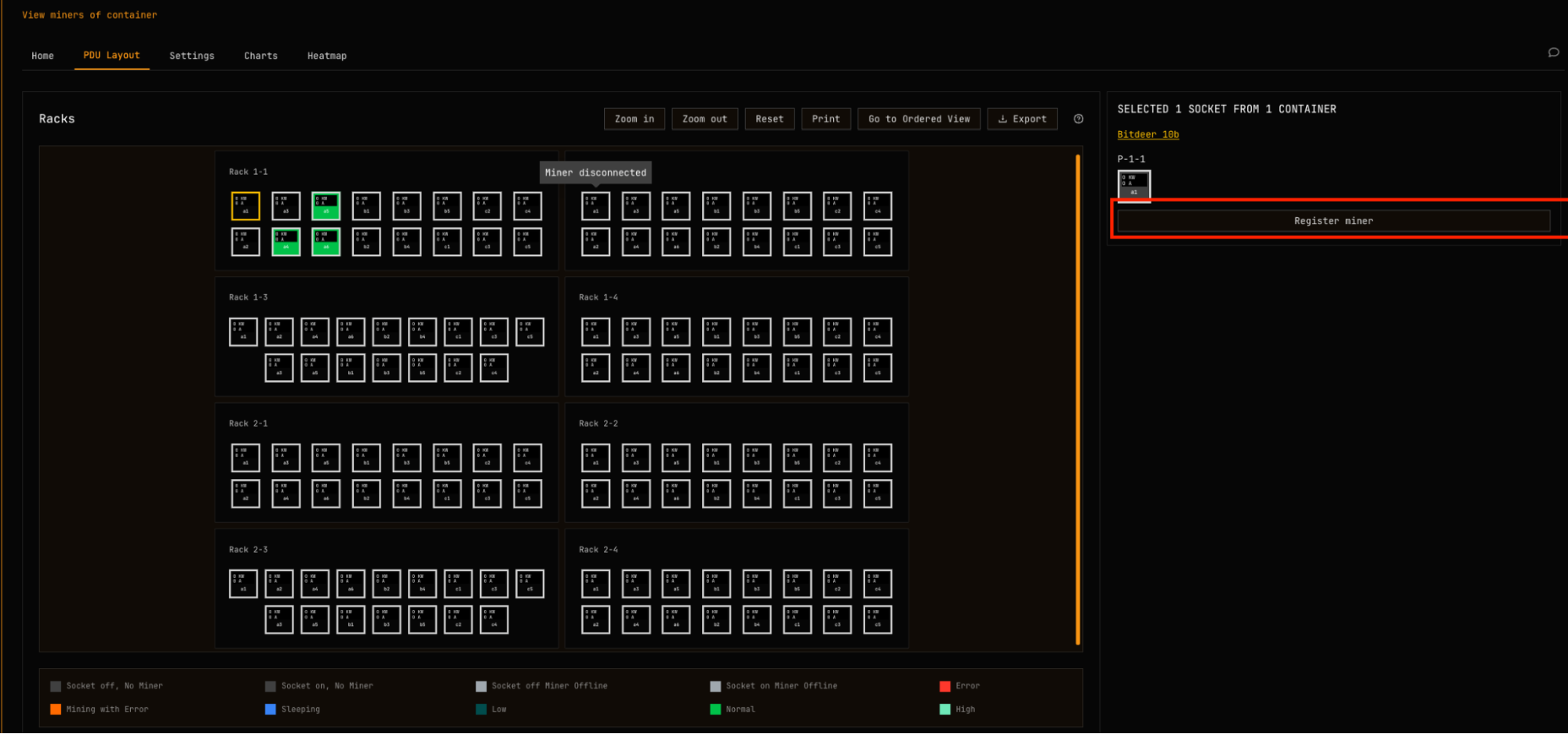This screenshot has height=734, width=1568.
Task: Click the green Normal legend swatch
Action: (715, 709)
